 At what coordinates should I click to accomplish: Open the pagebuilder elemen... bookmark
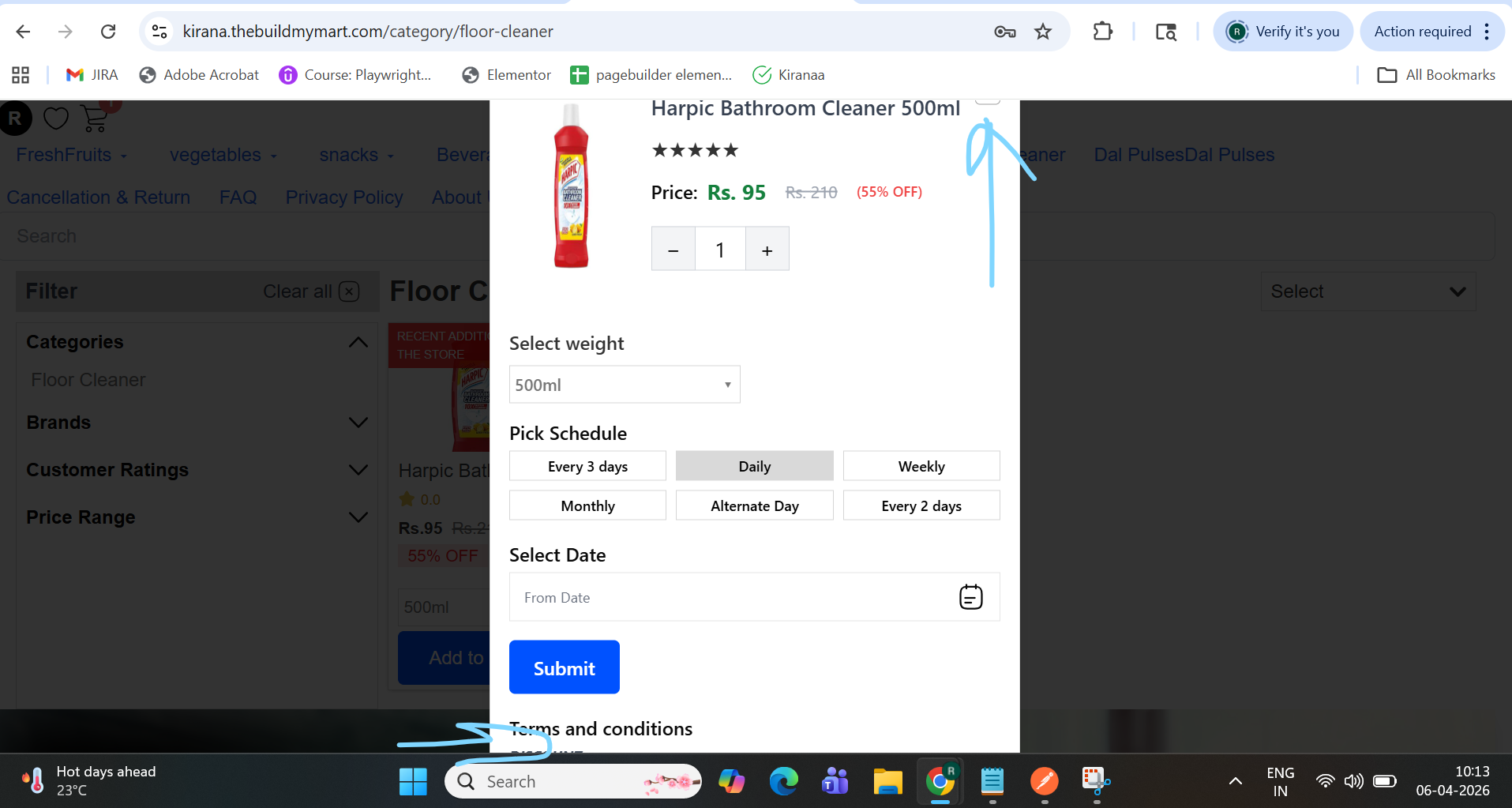651,75
